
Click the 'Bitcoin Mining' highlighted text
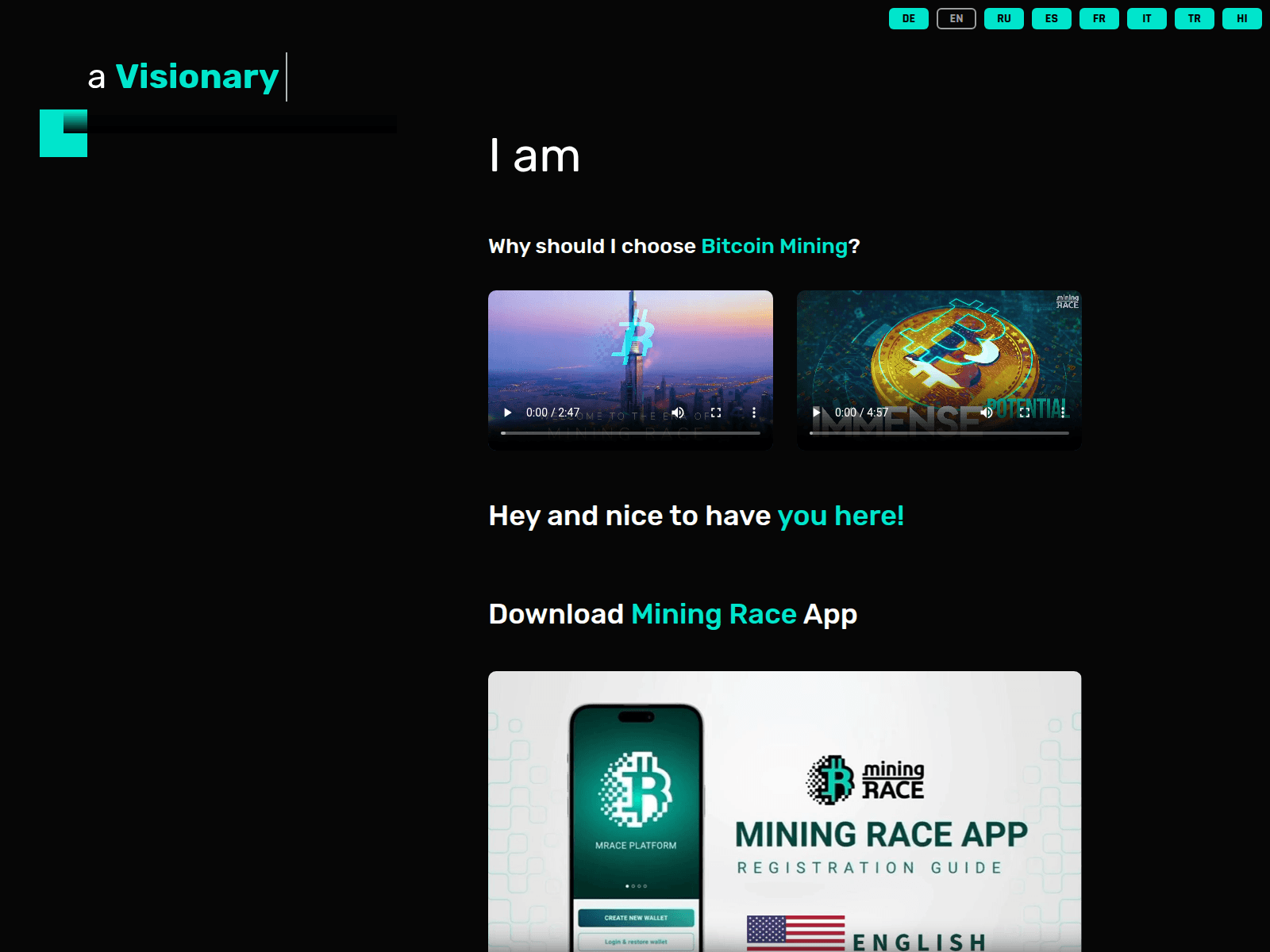coord(775,246)
